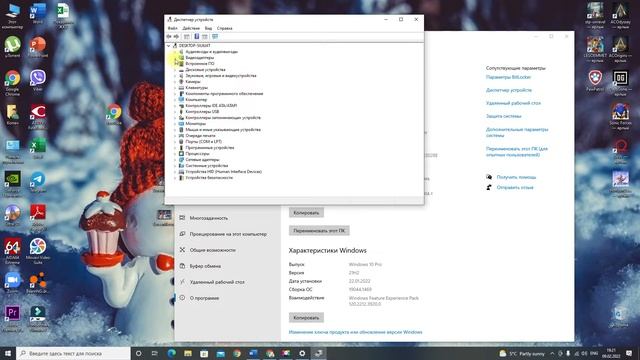
Task: Open Excel shortcut at top of desktop
Action: point(63,15)
